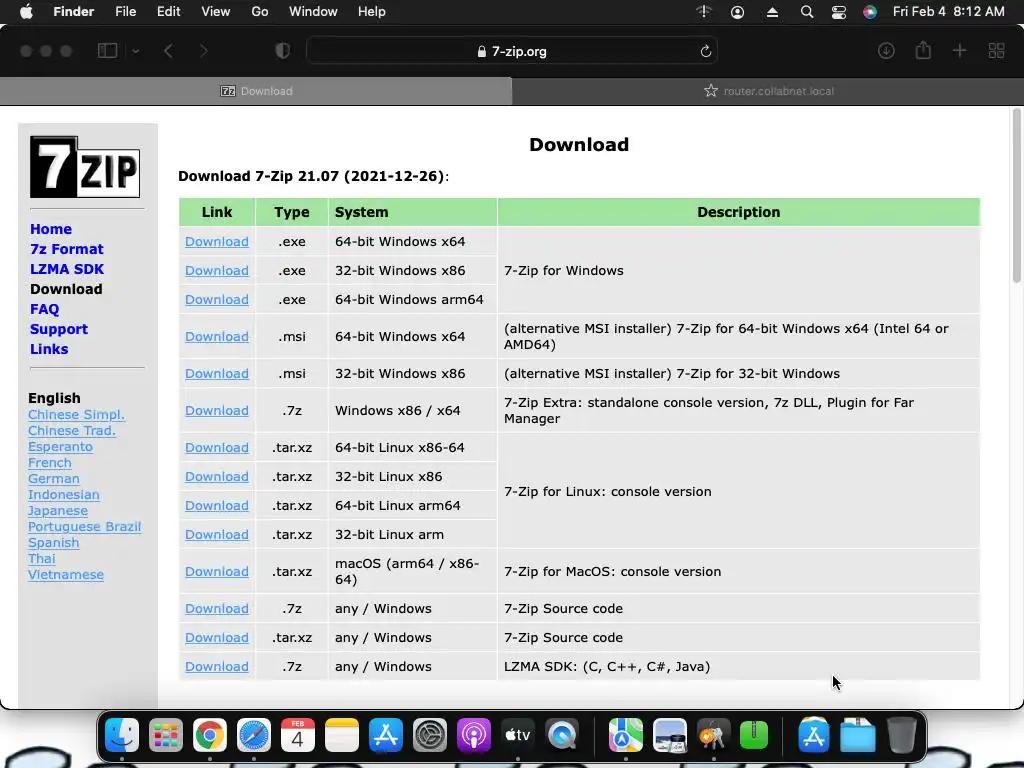Download .tar.xz for macOS arm64 / x86-64

click(x=217, y=571)
